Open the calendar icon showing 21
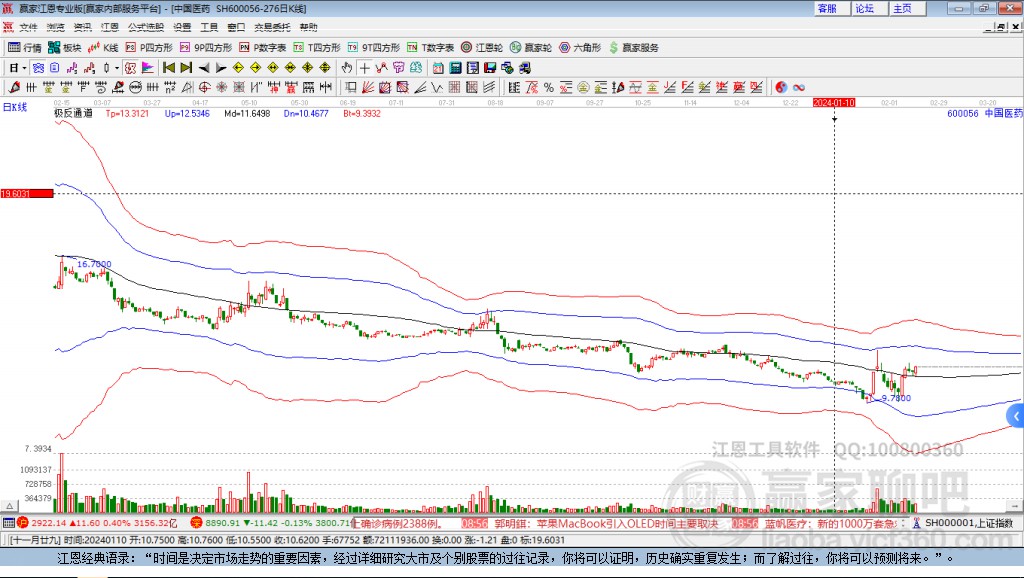1024x578 pixels. pyautogui.click(x=438, y=68)
